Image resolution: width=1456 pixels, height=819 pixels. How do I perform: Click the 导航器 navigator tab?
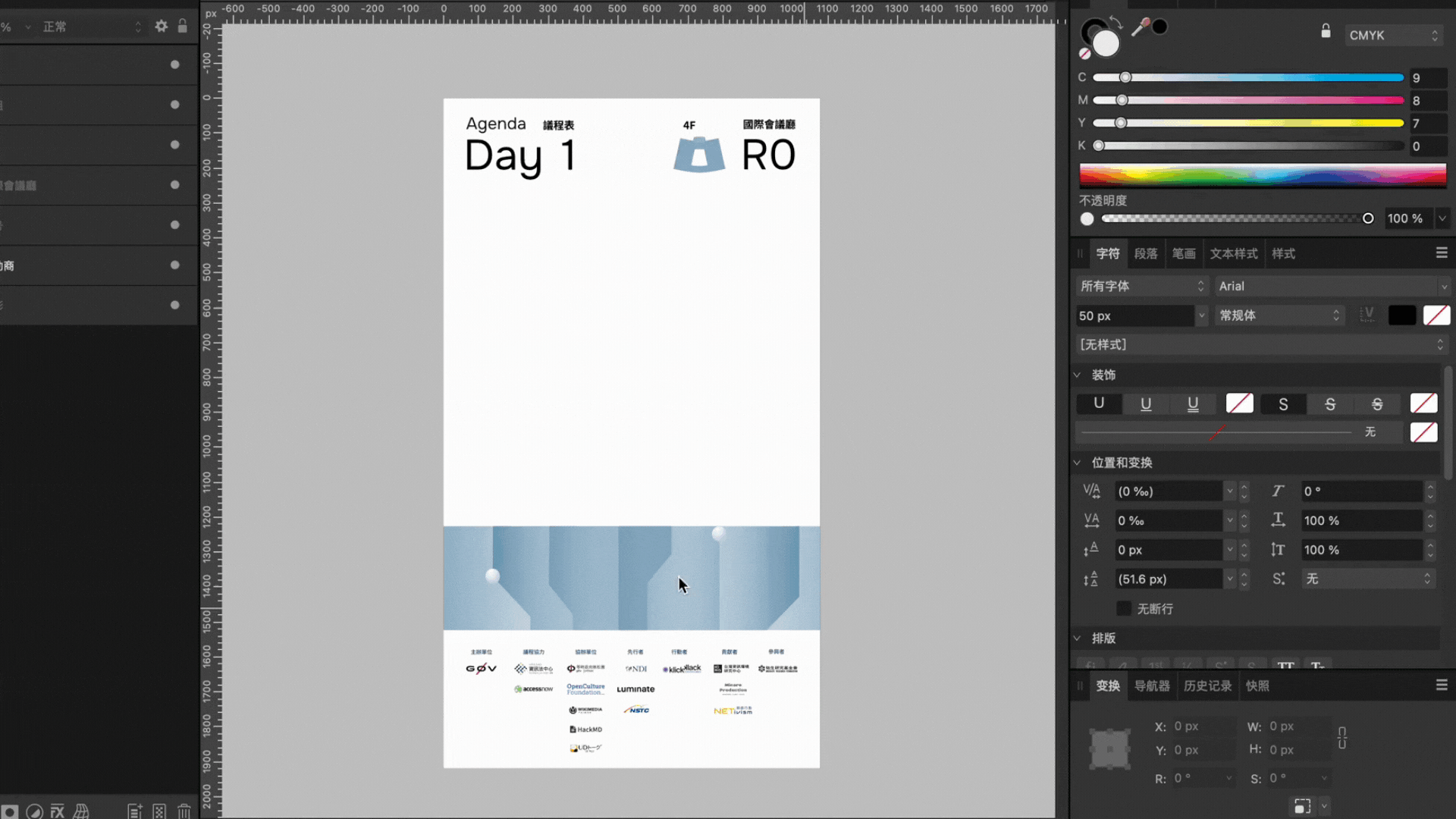1151,686
